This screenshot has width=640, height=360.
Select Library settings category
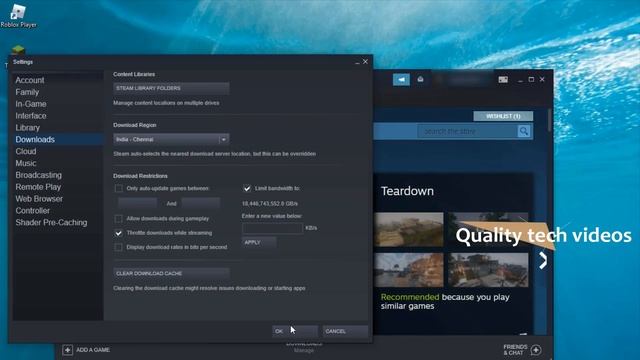pos(28,128)
